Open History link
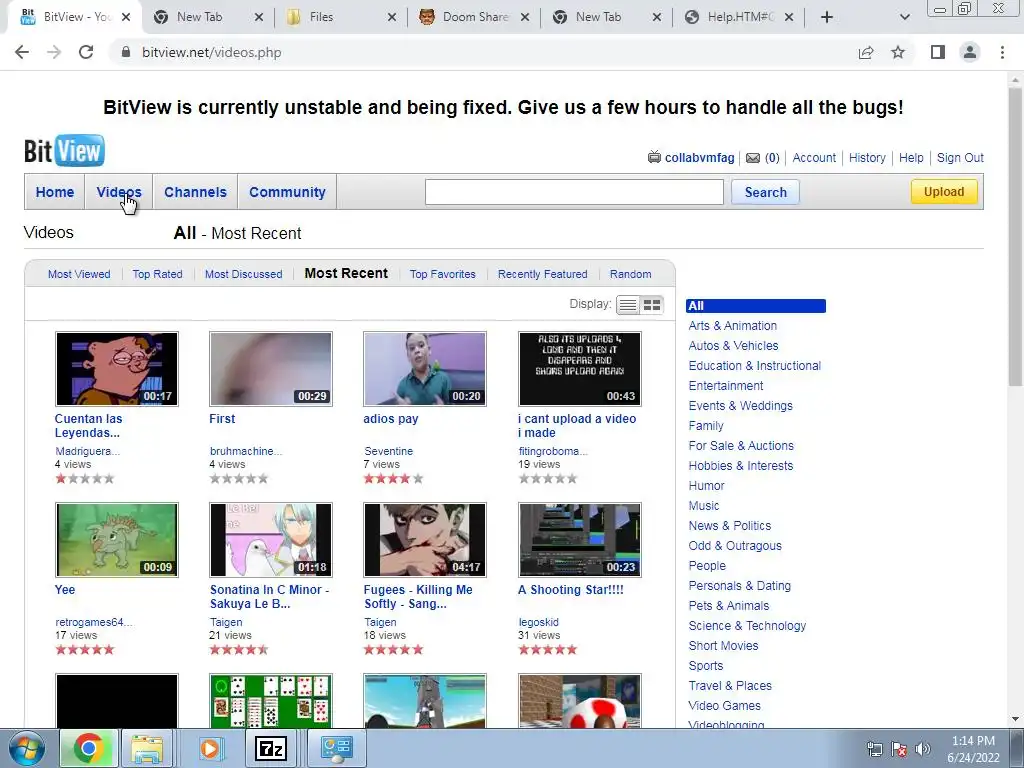The height and width of the screenshot is (768, 1024). (867, 158)
